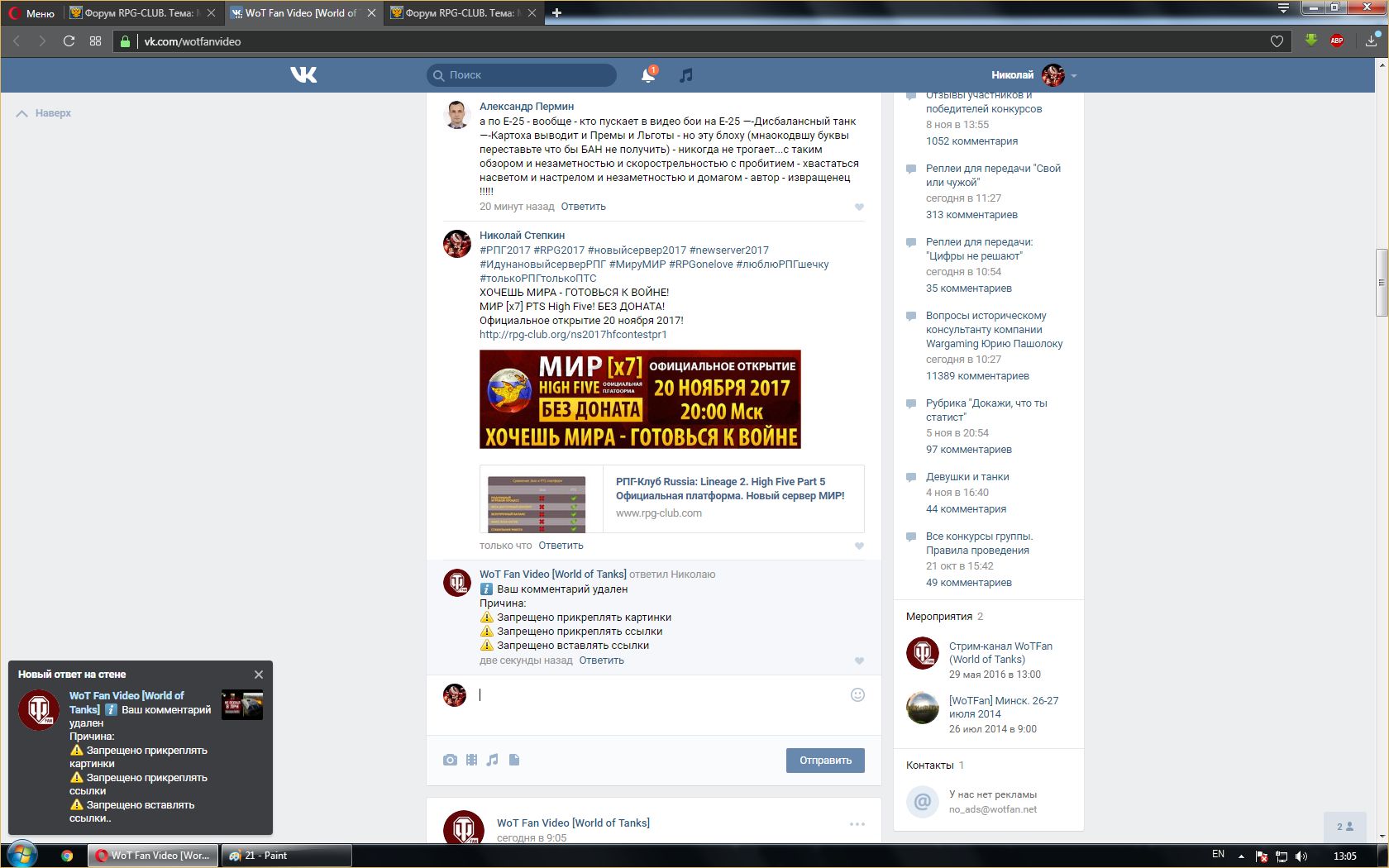Attach a video with the film icon
This screenshot has height=868, width=1389.
[471, 760]
